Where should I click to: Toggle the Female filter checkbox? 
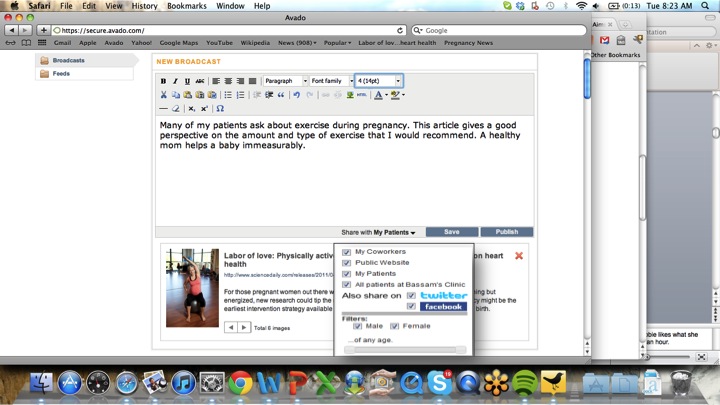pos(394,326)
